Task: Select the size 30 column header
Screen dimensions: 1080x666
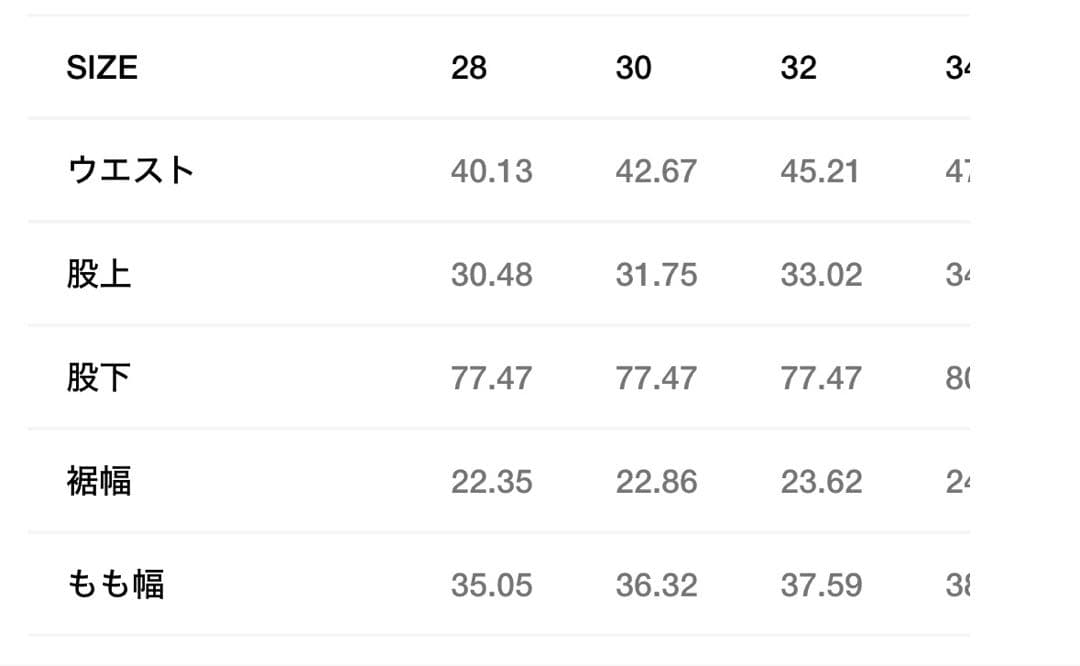Action: coord(633,68)
